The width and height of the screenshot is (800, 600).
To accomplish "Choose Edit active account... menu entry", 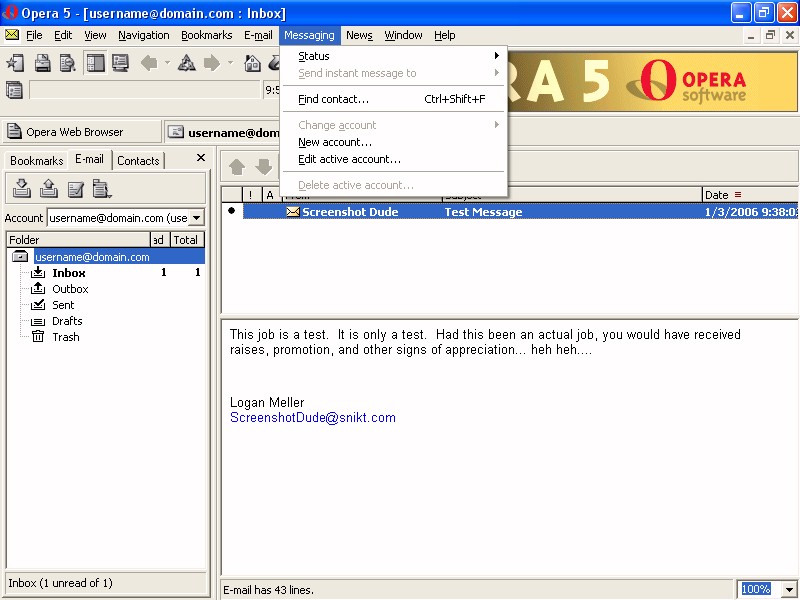I will [393, 159].
